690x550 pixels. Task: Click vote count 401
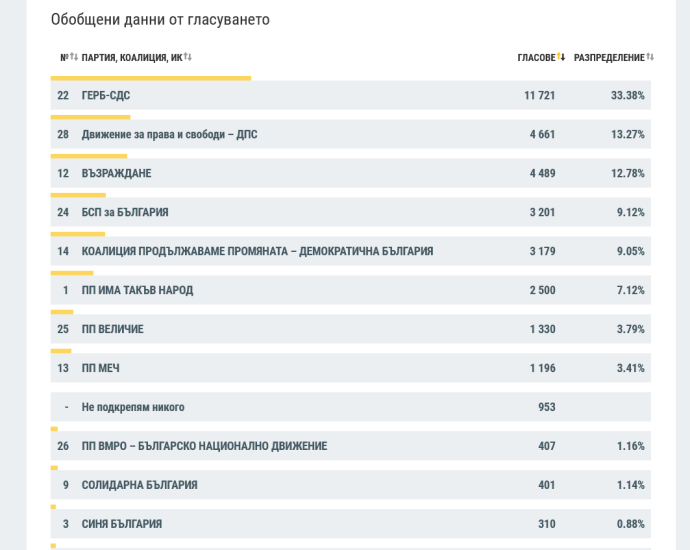pos(547,485)
